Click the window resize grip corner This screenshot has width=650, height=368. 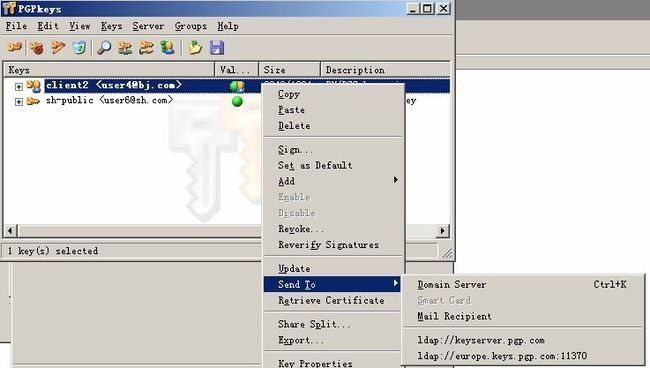point(446,253)
